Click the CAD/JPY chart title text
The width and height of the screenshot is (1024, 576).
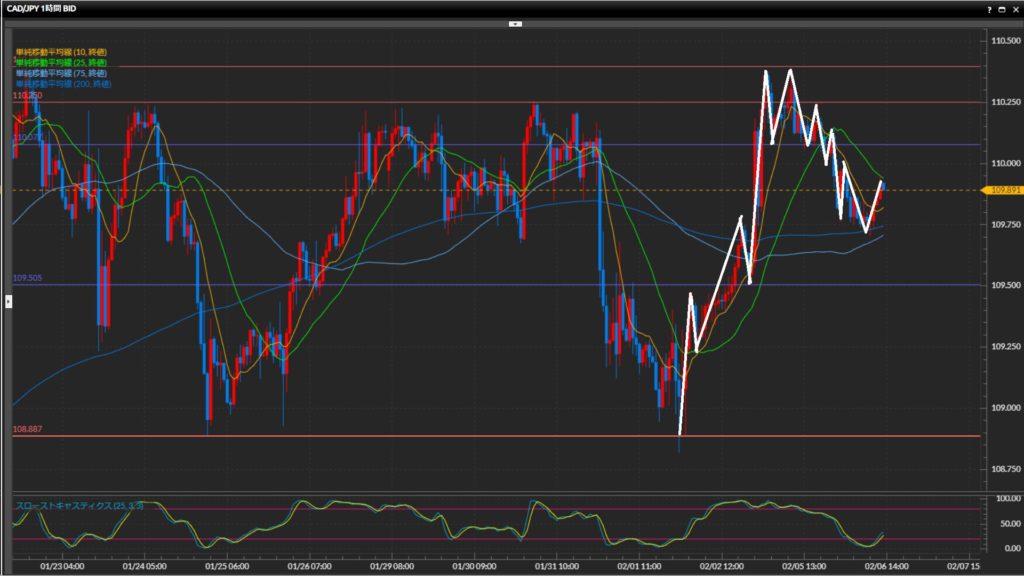(x=40, y=8)
